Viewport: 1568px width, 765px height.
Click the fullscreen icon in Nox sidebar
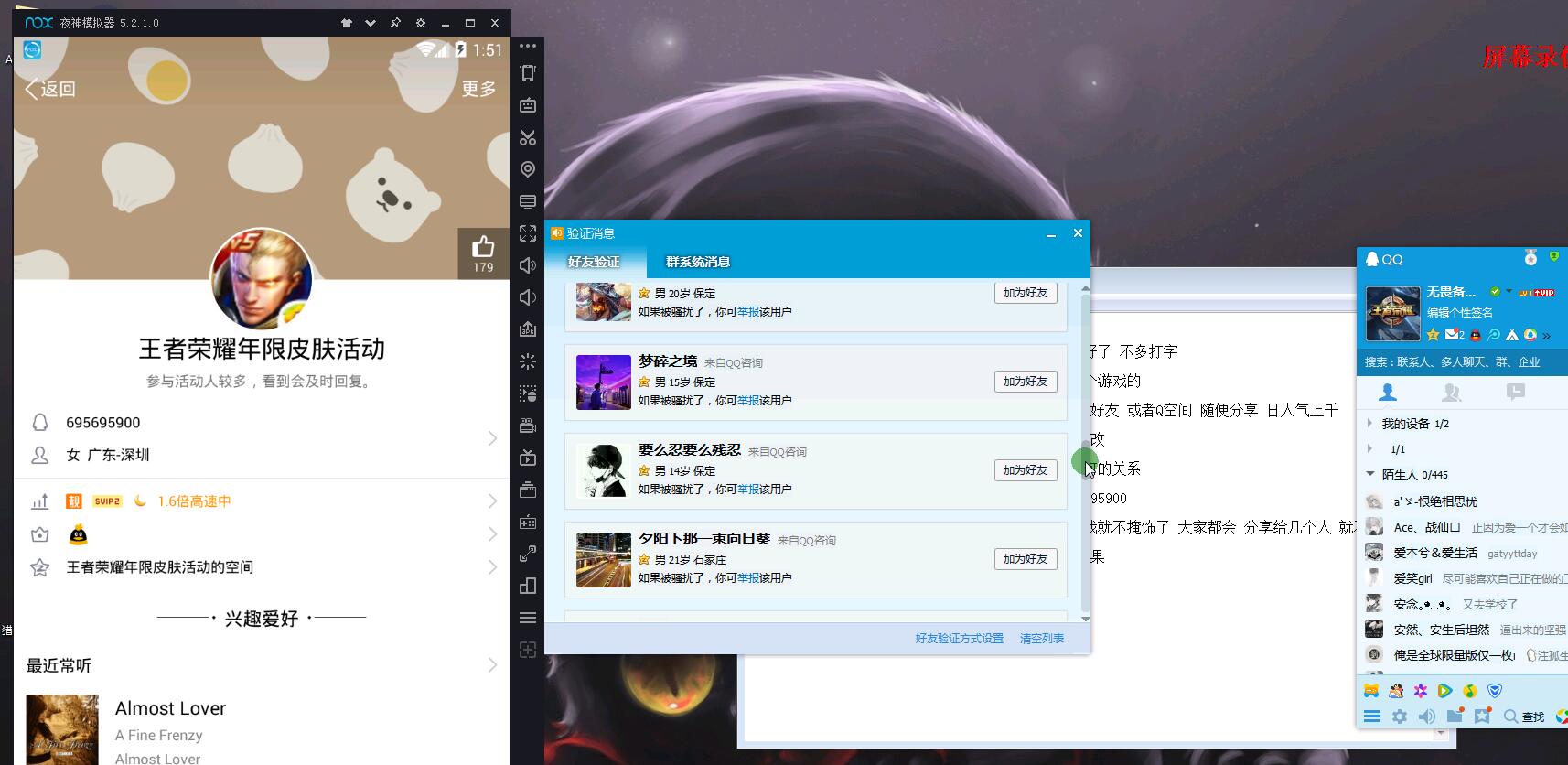point(528,233)
